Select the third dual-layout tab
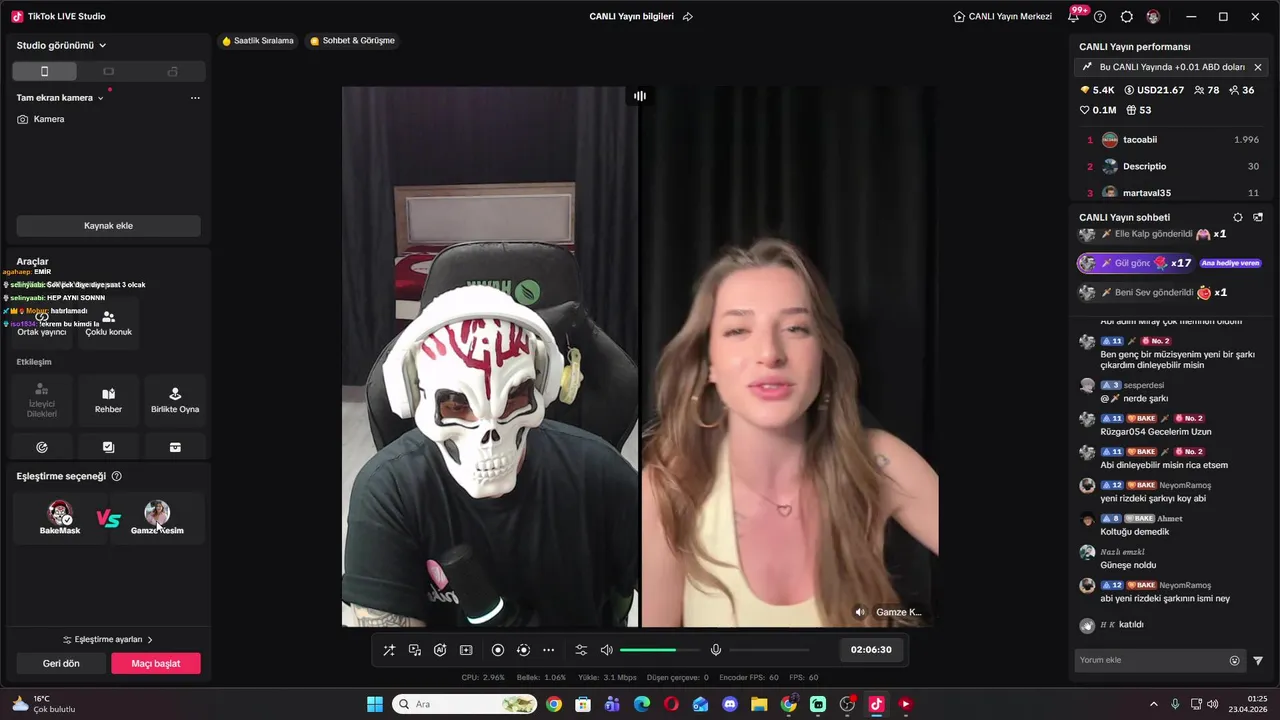Screen dimensions: 1280x720 [x=172, y=71]
